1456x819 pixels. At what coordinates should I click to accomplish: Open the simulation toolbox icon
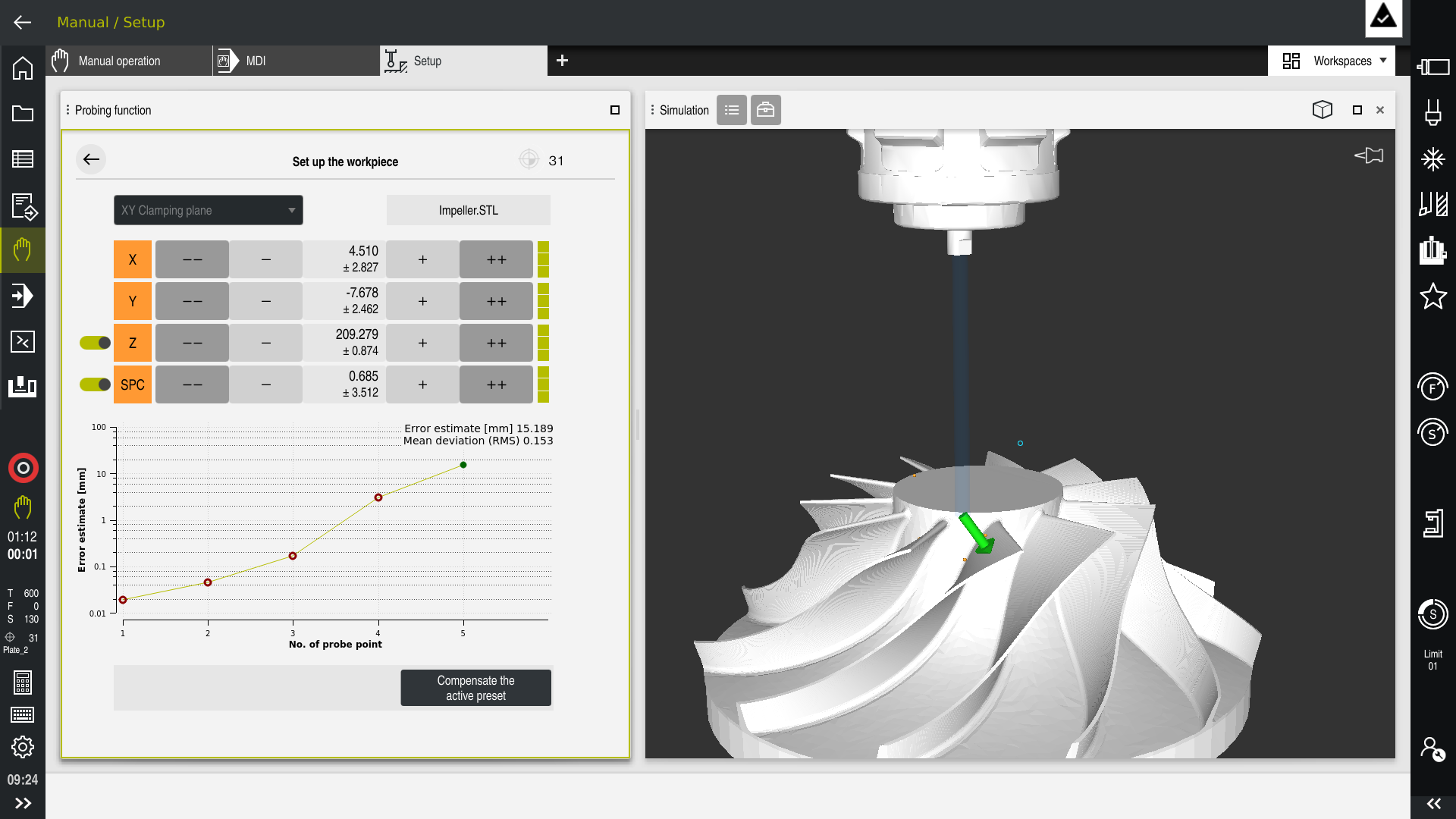click(x=766, y=110)
